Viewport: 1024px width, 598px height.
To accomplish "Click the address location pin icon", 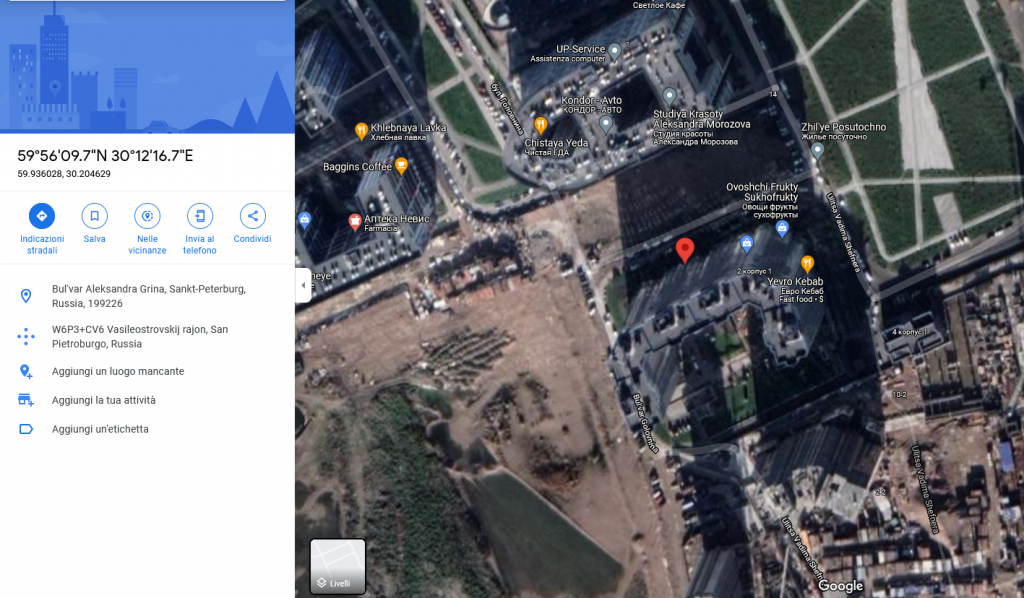I will coord(26,296).
